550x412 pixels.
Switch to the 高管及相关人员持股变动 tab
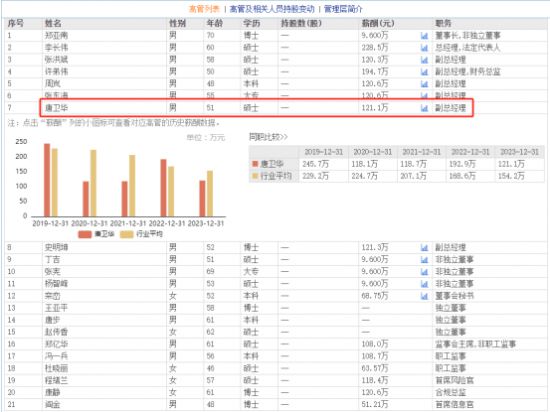point(272,9)
